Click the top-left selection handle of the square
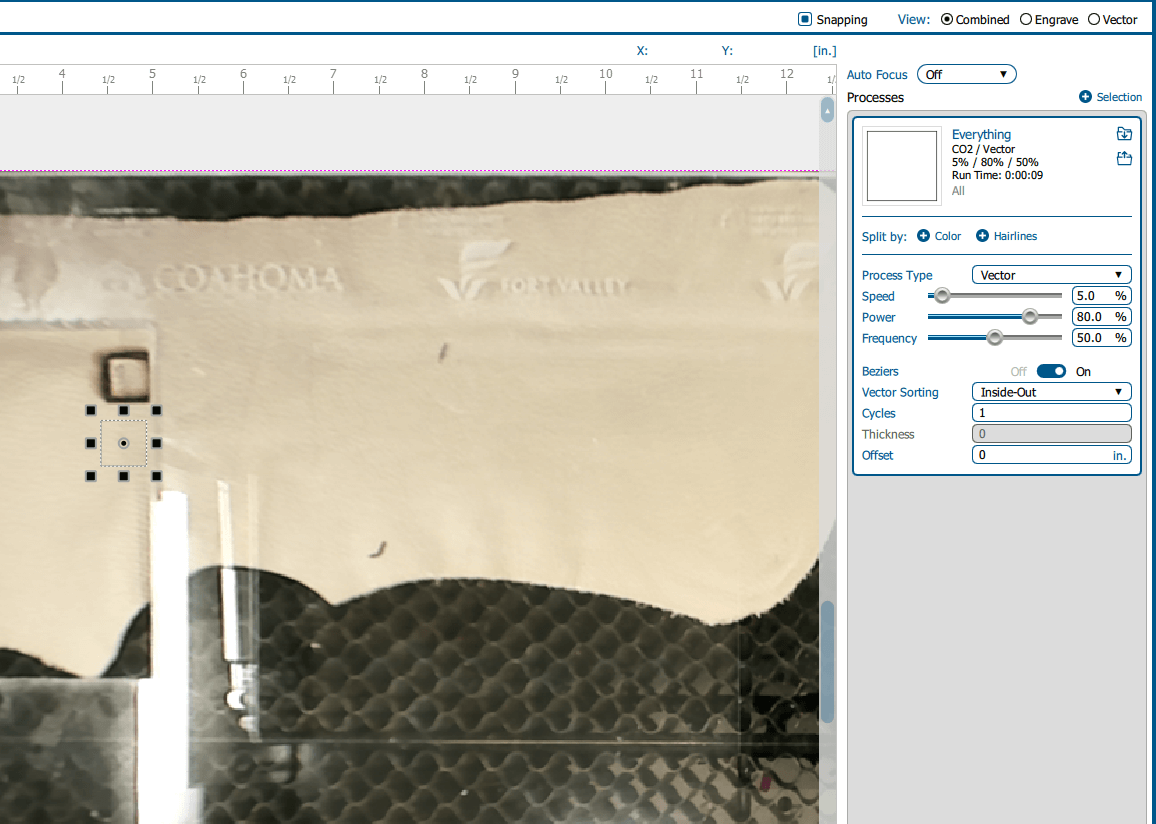 (x=90, y=410)
